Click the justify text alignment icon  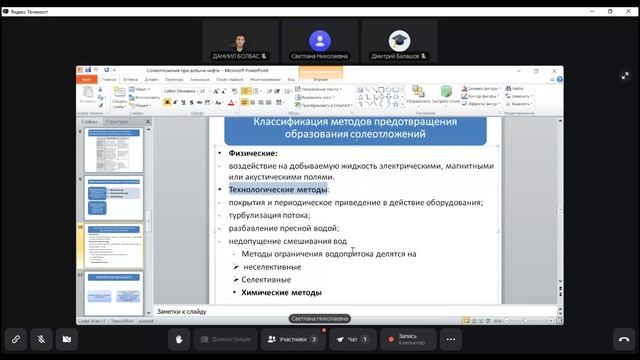pyautogui.click(x=269, y=102)
